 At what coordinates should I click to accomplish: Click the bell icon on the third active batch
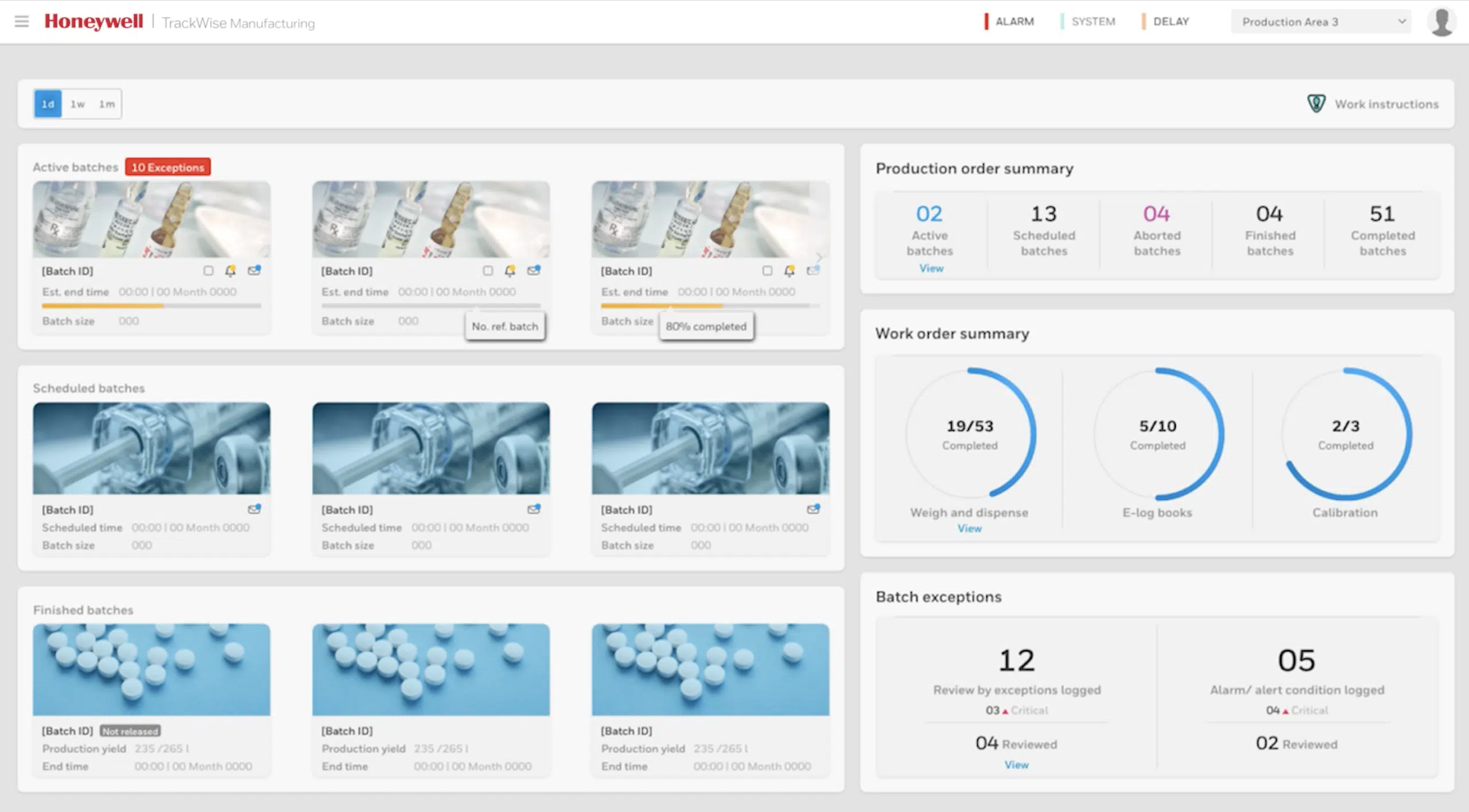(x=790, y=270)
